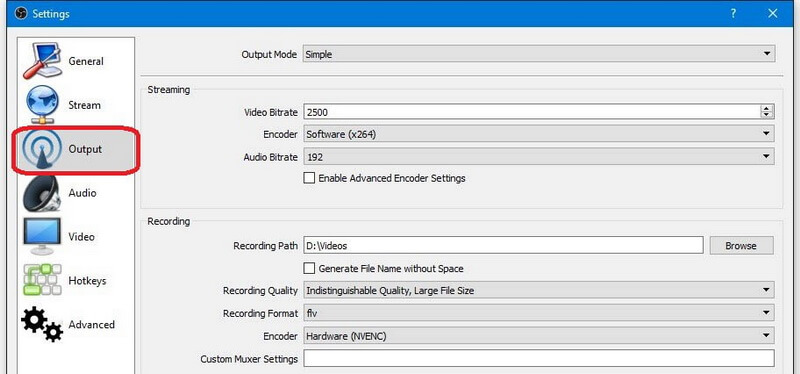This screenshot has height=374, width=800.
Task: Expand the Recording Quality dropdown
Action: coord(539,290)
